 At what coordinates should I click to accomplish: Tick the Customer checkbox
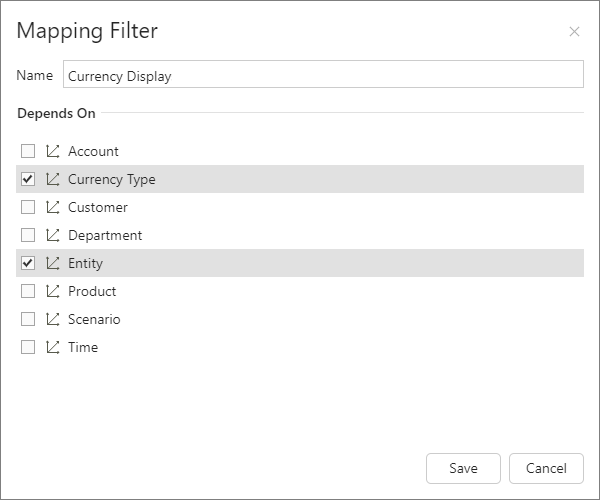(28, 207)
